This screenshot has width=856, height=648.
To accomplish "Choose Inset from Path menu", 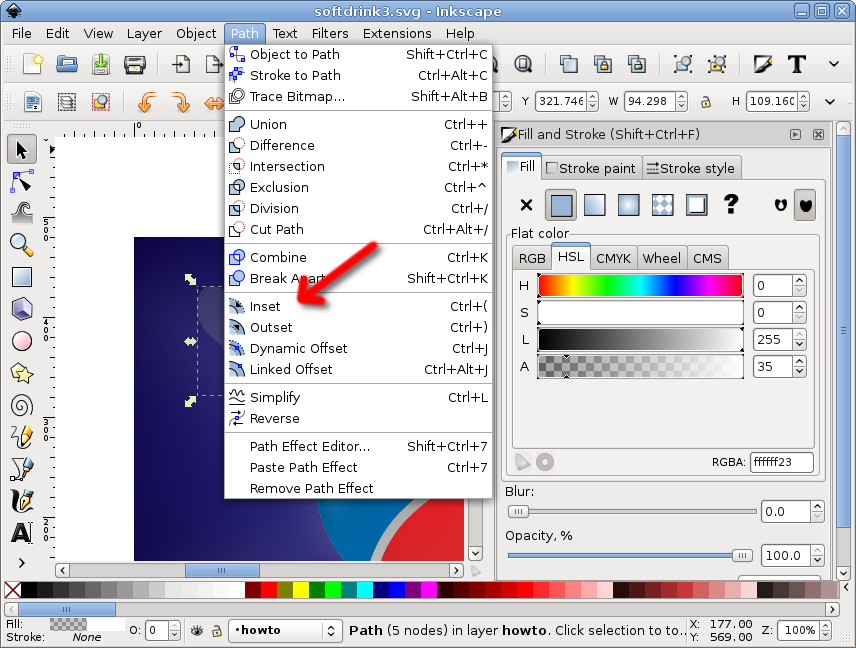I will pos(358,307).
